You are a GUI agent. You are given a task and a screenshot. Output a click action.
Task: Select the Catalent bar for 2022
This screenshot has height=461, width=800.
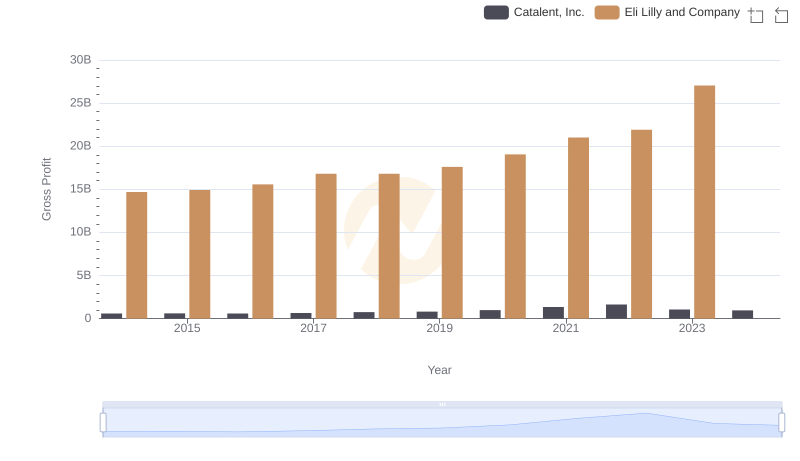(616, 311)
